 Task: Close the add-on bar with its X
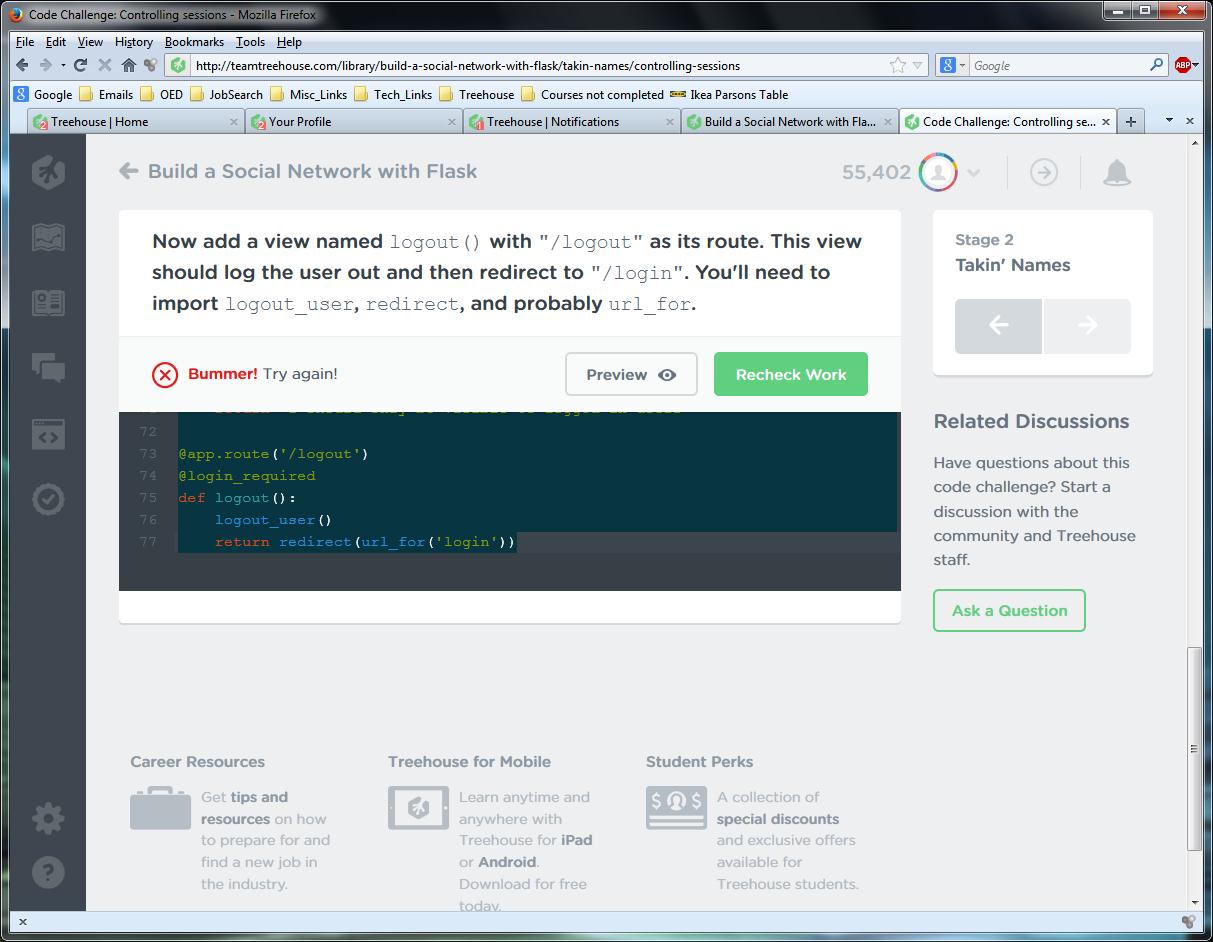pos(23,922)
